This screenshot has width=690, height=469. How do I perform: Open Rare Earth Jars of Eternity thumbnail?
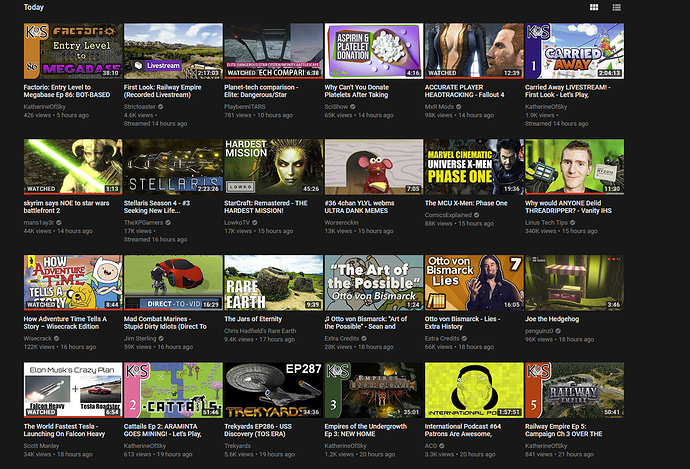274,282
